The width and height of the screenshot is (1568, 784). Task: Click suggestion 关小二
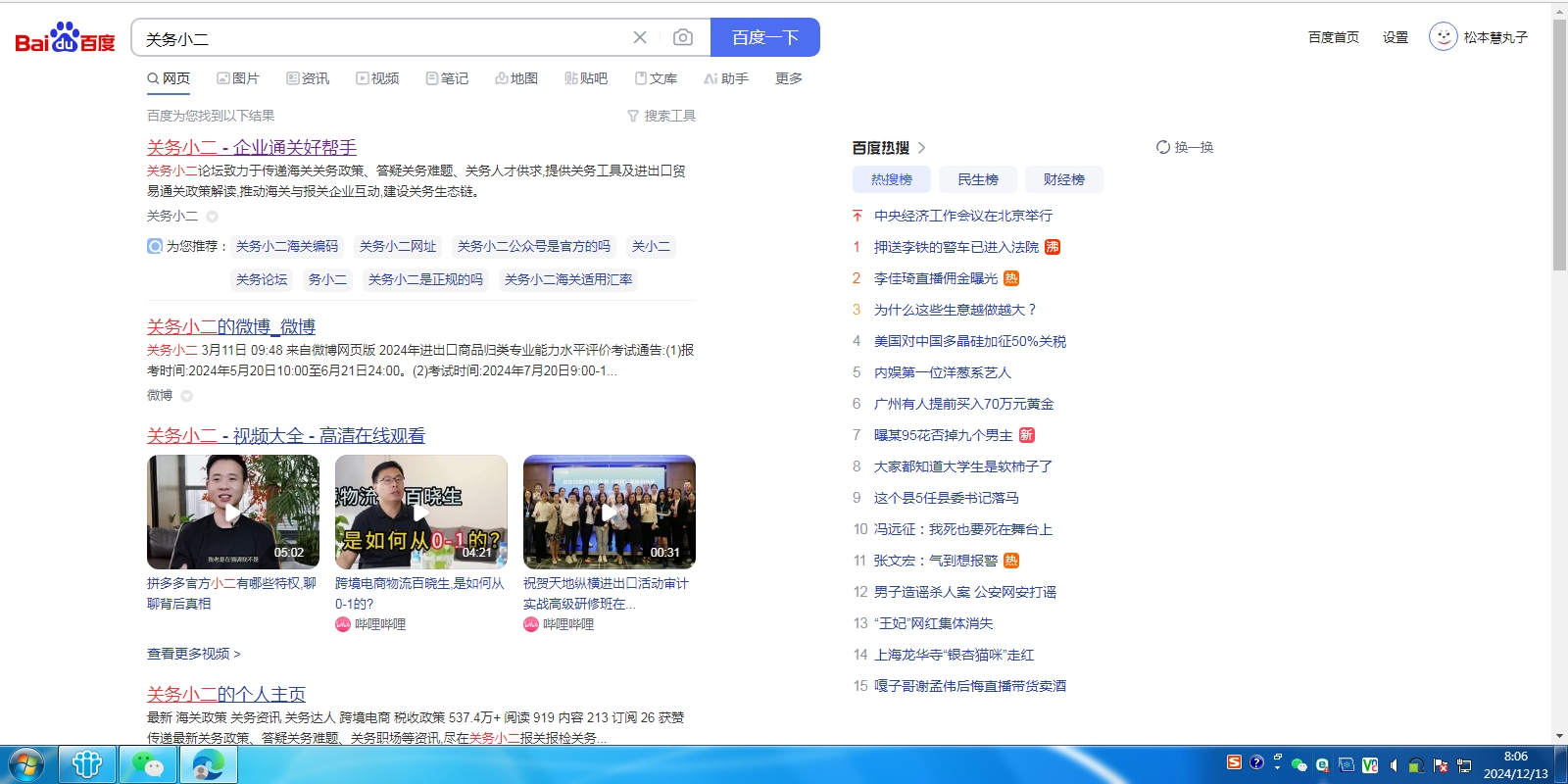(651, 246)
